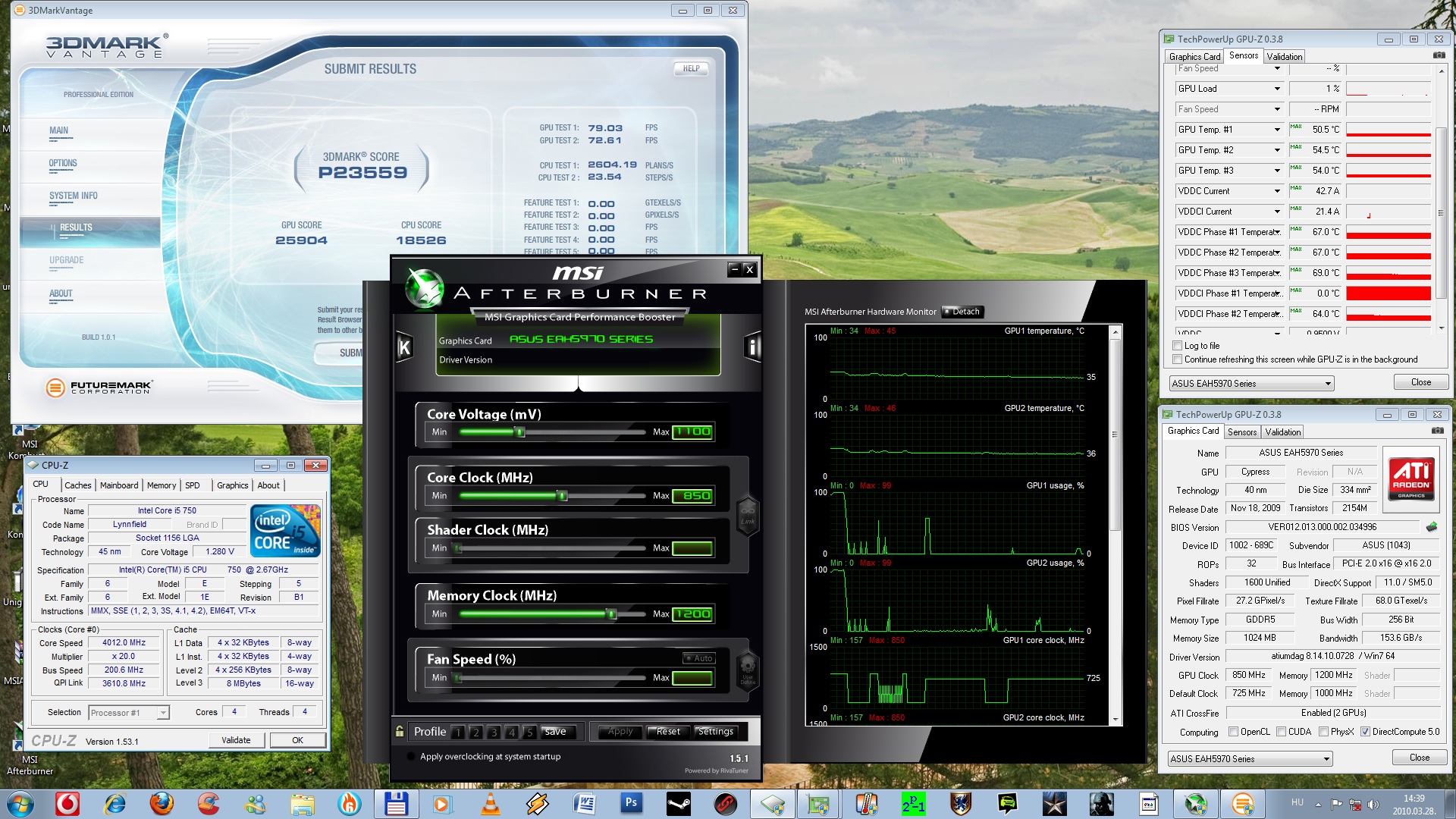This screenshot has width=1456, height=819.
Task: Open the GPU Temp. #1 sensor dropdown
Action: click(x=1277, y=130)
